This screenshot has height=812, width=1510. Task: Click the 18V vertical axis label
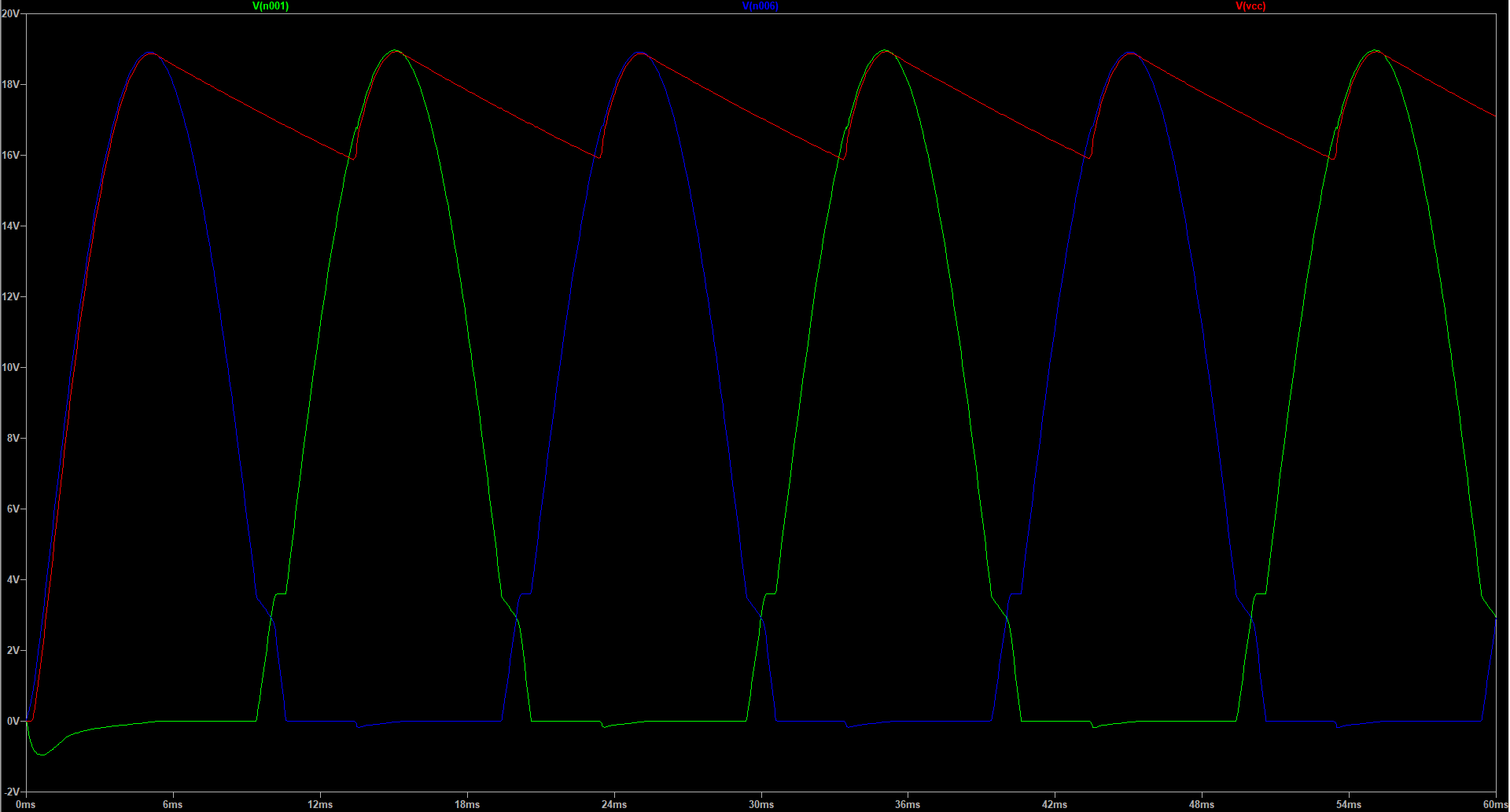coord(10,84)
